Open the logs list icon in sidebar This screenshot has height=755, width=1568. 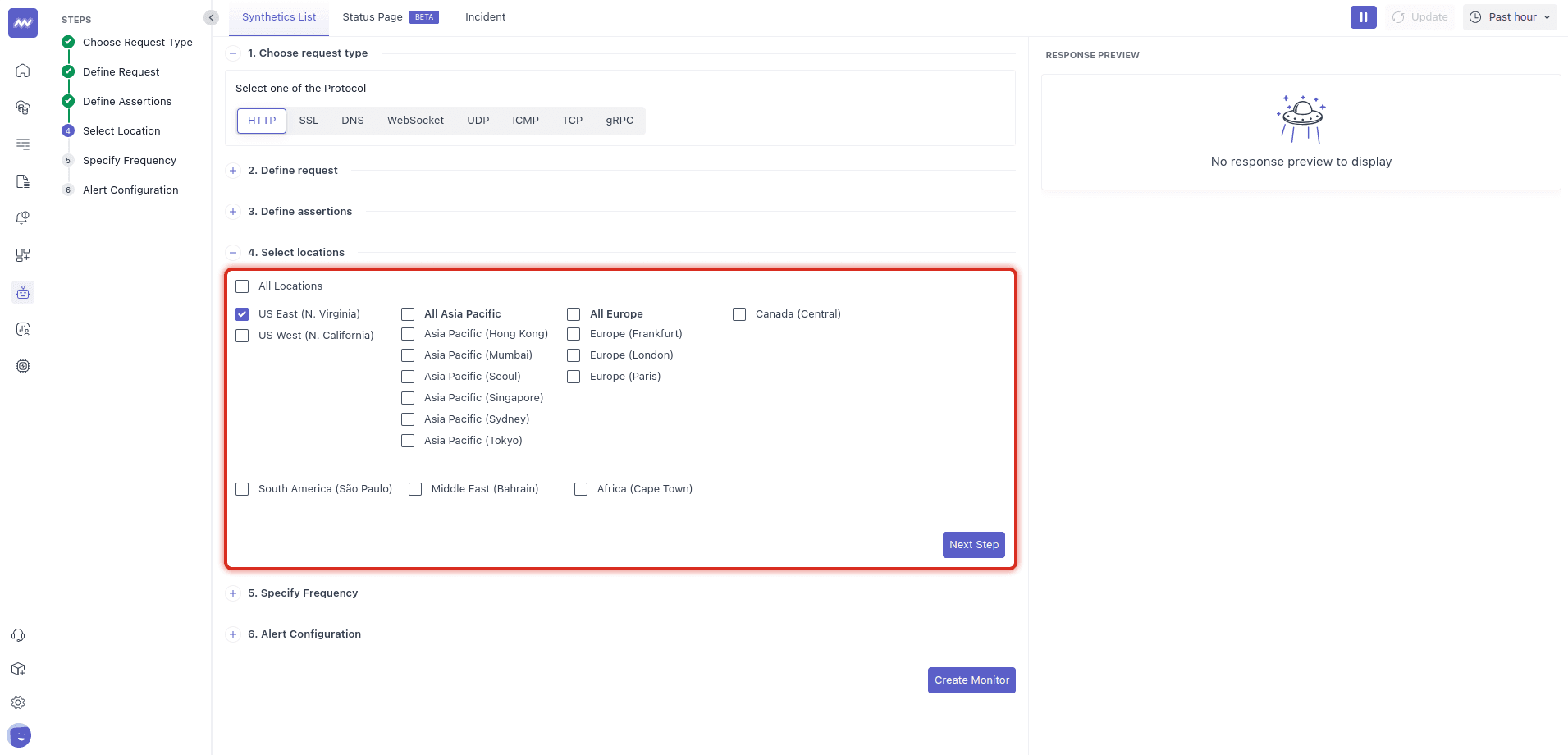[x=23, y=144]
